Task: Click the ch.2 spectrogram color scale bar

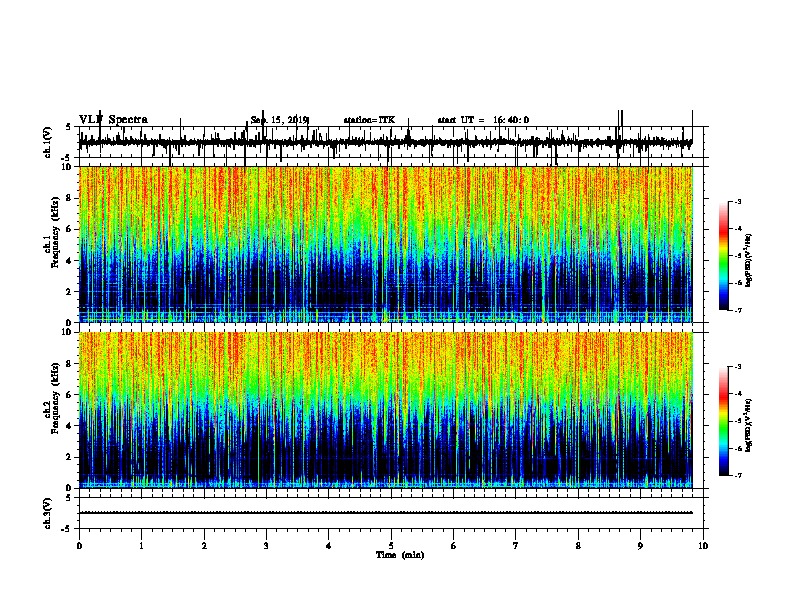Action: click(x=723, y=421)
